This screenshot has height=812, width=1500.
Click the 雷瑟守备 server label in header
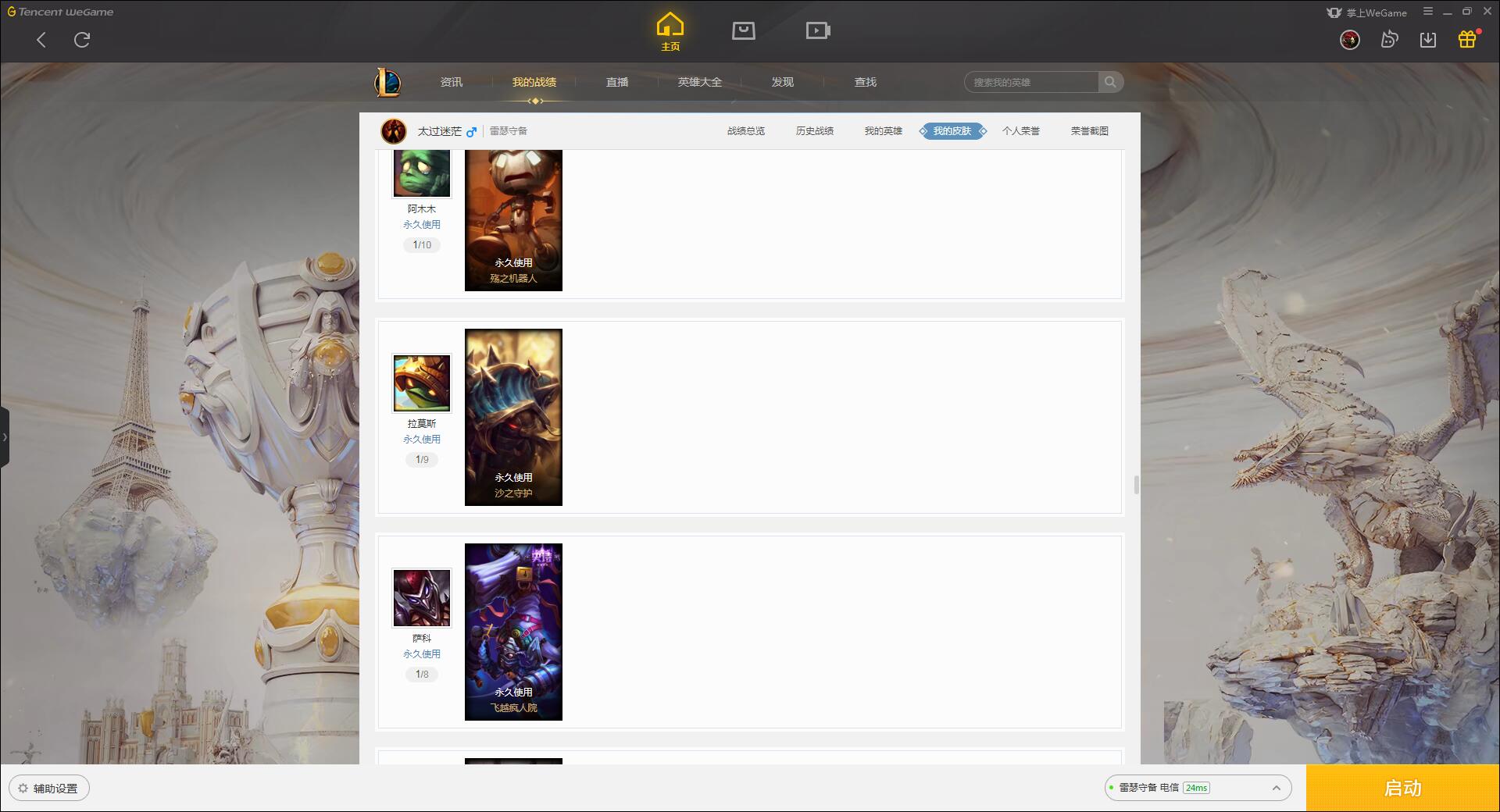click(509, 131)
